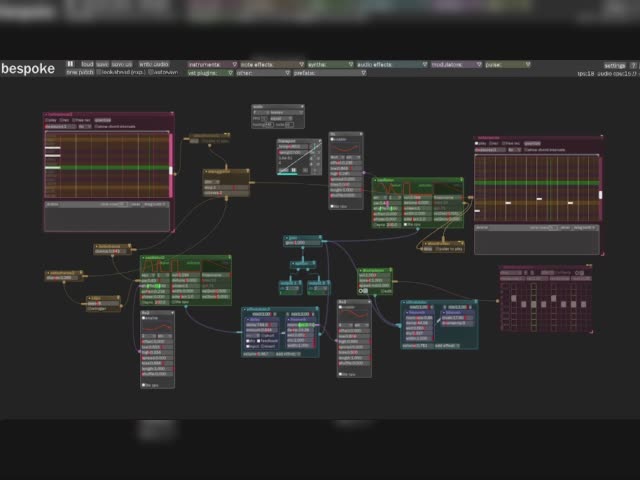Open the note effects dropdown
This screenshot has height=480, width=640.
click(272, 64)
